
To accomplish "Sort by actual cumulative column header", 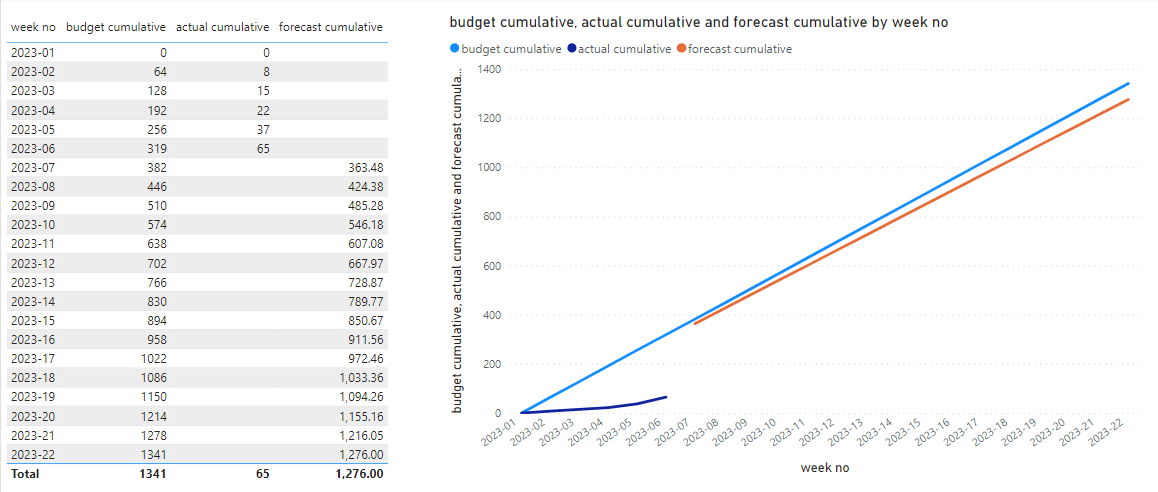I will tap(222, 27).
